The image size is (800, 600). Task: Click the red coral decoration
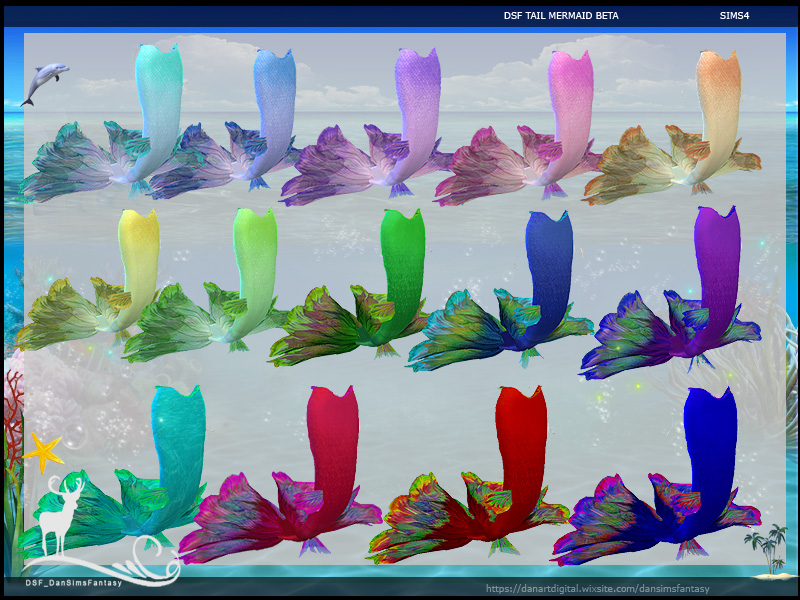coord(13,415)
